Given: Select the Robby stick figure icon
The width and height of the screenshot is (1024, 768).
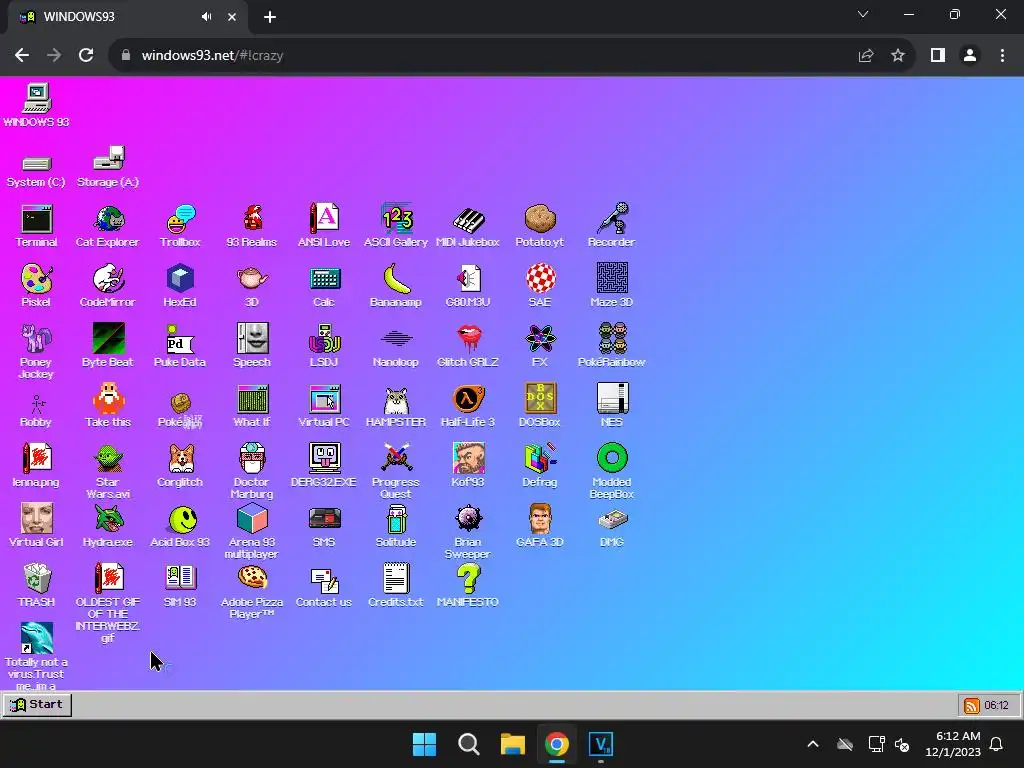Looking at the screenshot, I should pyautogui.click(x=37, y=410).
